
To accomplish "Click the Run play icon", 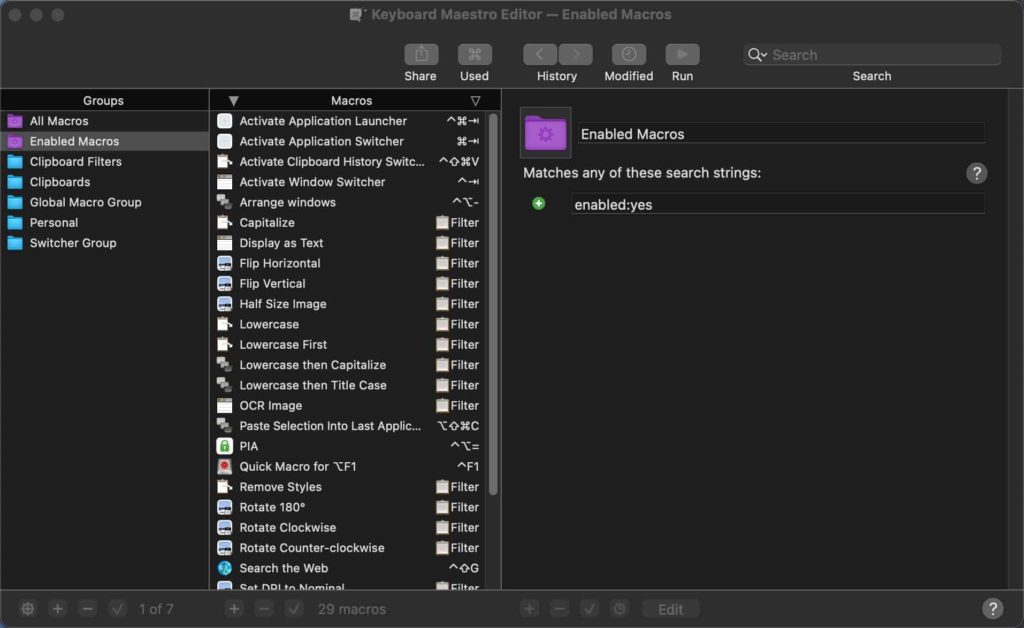I will click(682, 54).
